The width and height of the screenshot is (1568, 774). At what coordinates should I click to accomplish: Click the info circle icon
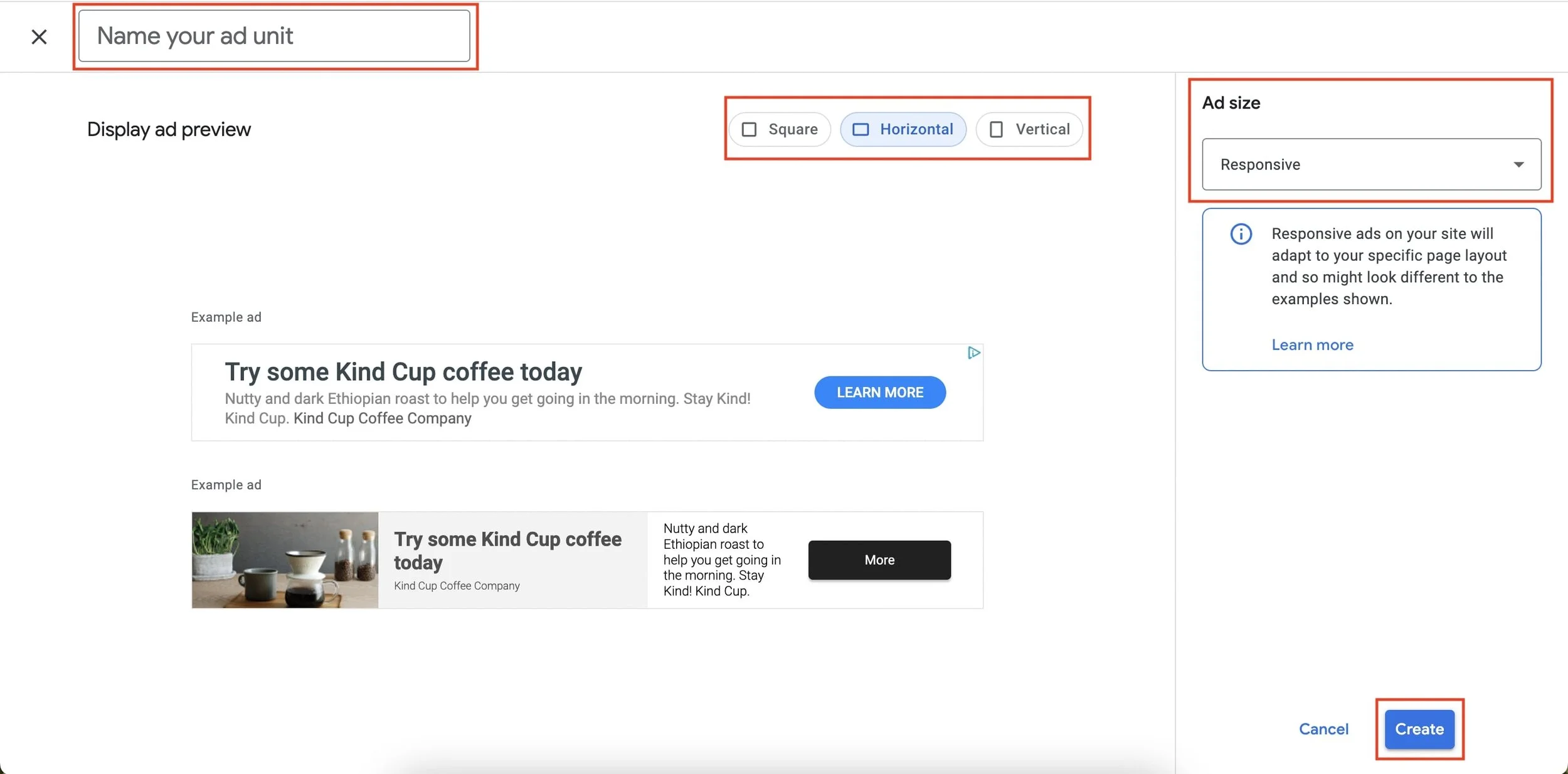point(1241,234)
